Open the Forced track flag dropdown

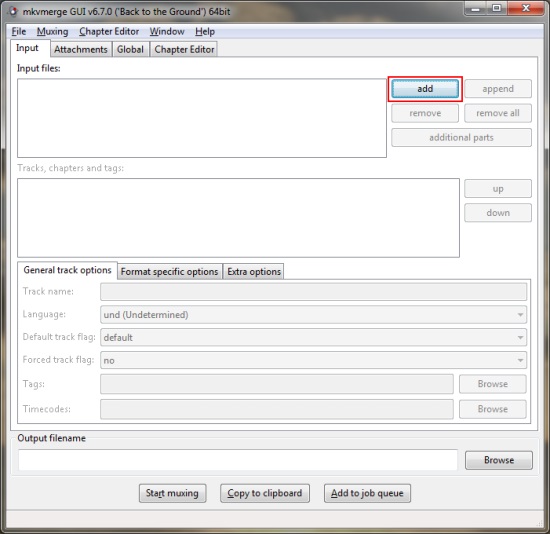pyautogui.click(x=314, y=360)
